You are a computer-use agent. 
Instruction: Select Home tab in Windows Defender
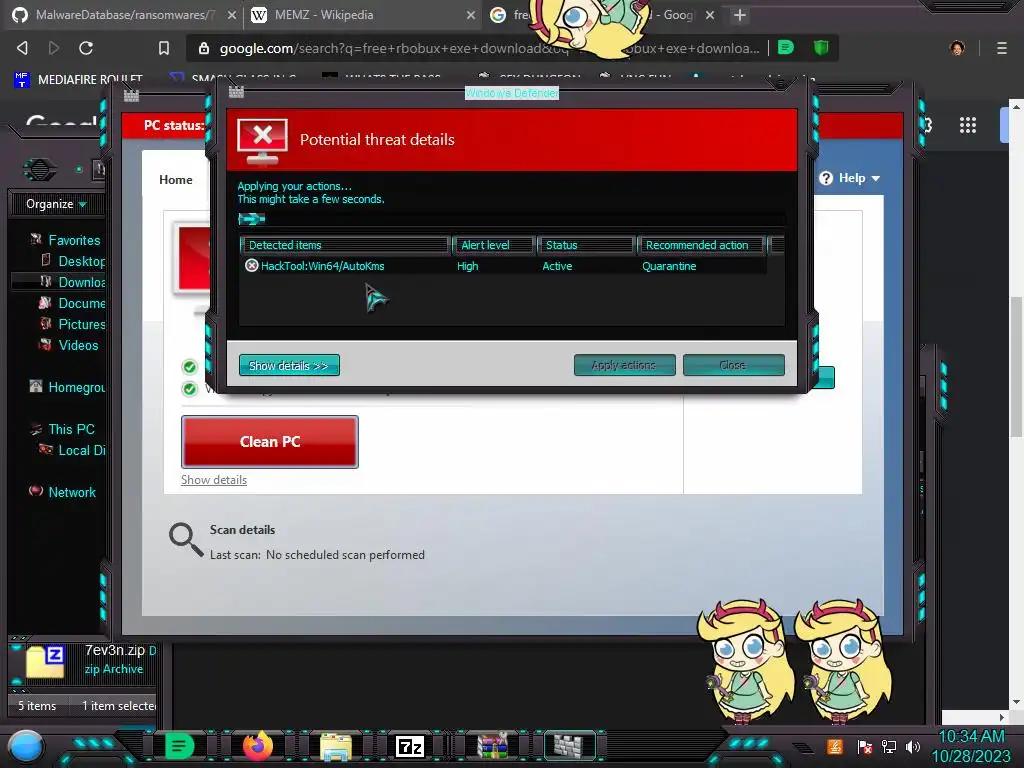pyautogui.click(x=176, y=180)
